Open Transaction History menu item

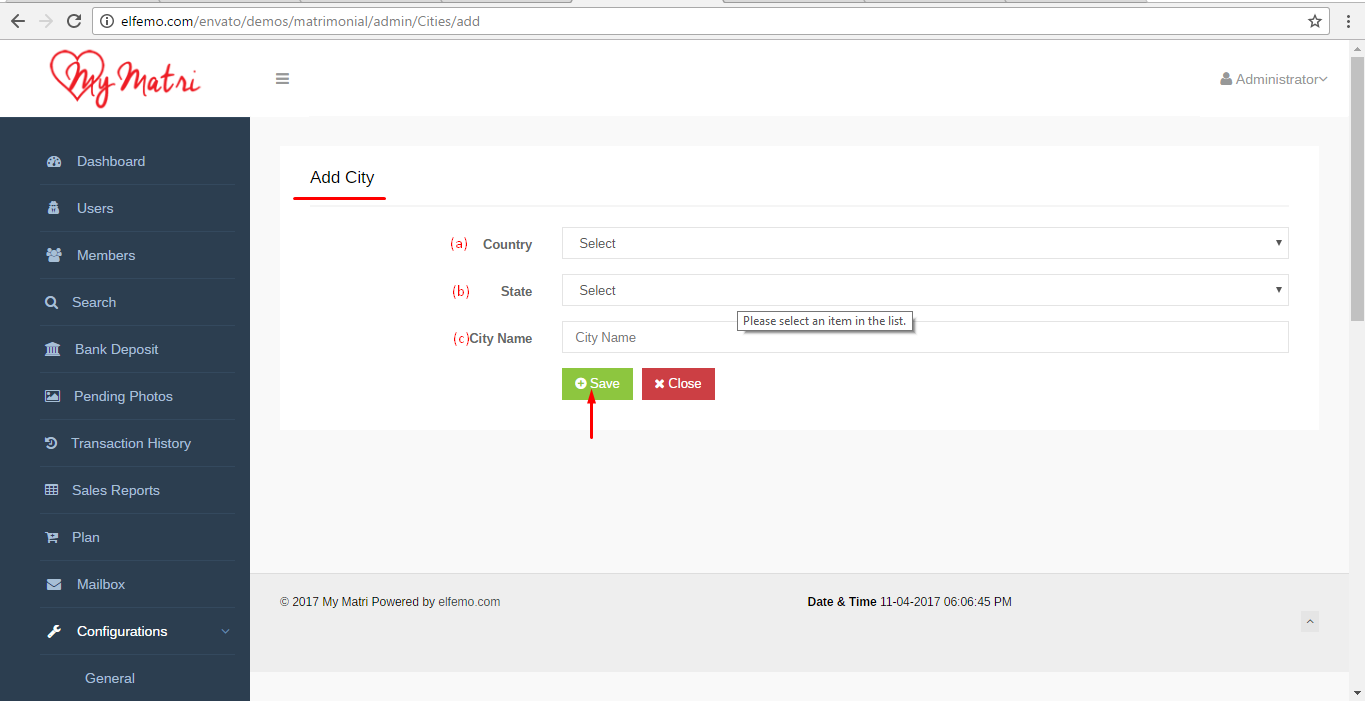point(131,443)
